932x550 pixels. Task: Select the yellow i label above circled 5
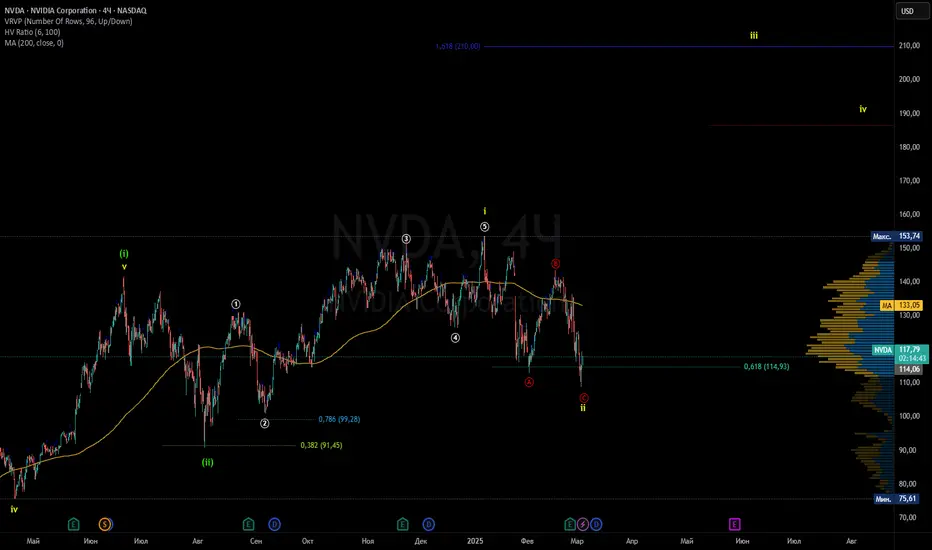pyautogui.click(x=485, y=211)
